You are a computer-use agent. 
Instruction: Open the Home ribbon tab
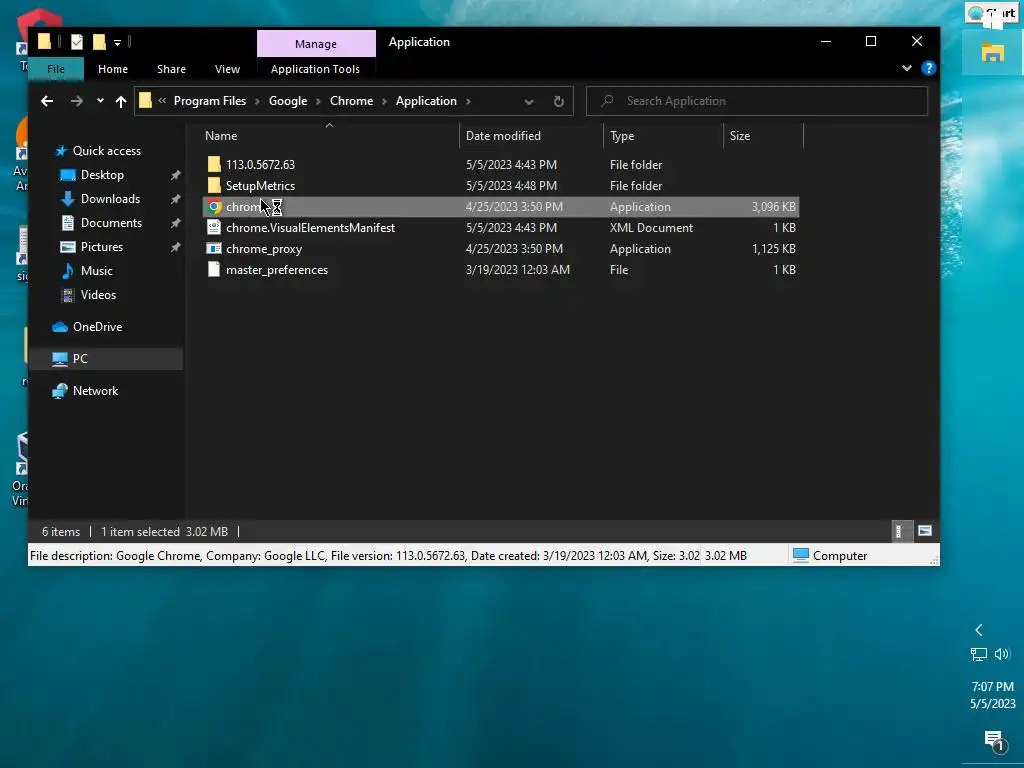click(x=112, y=69)
